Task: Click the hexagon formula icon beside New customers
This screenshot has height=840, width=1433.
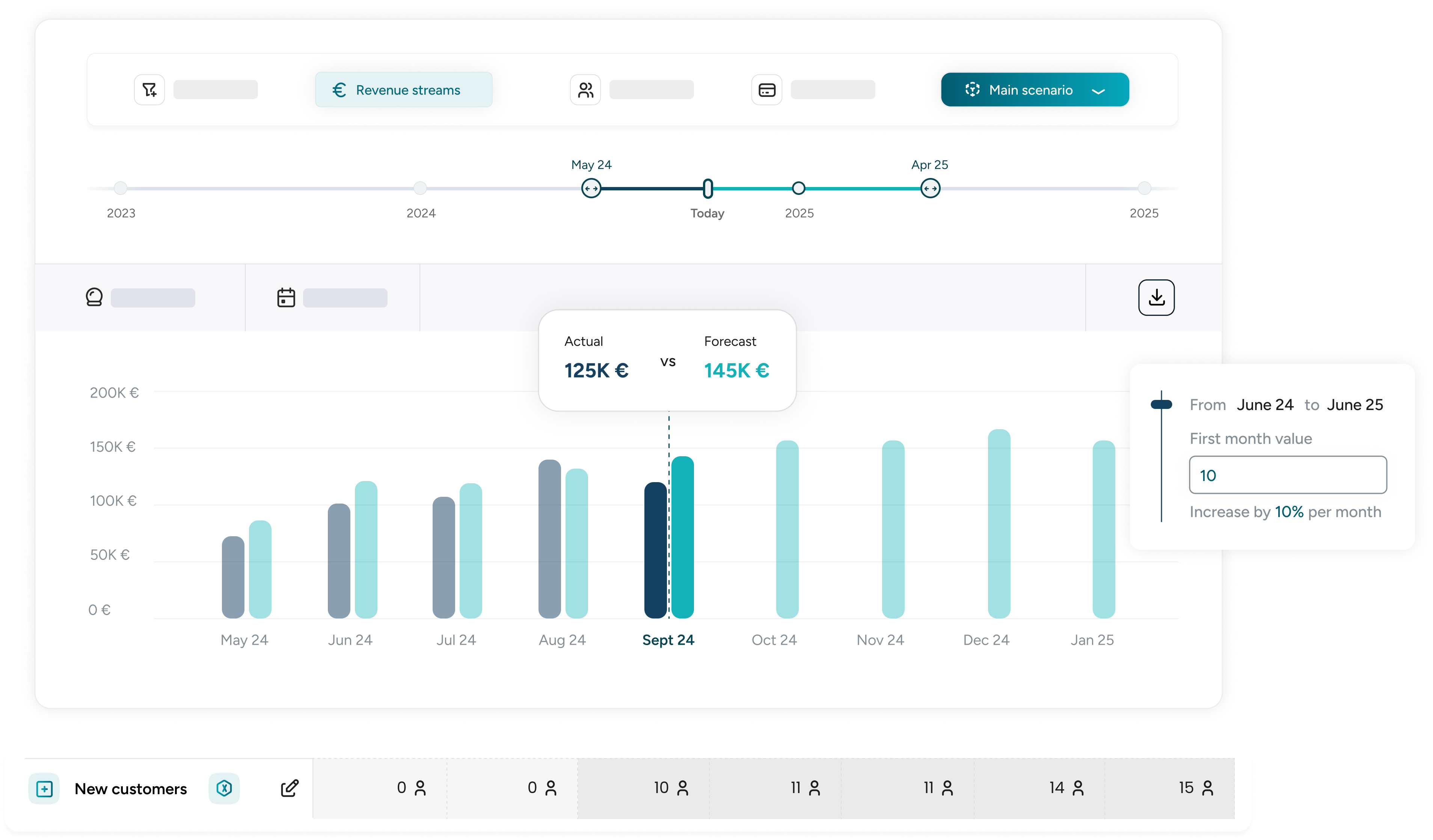Action: (x=224, y=788)
